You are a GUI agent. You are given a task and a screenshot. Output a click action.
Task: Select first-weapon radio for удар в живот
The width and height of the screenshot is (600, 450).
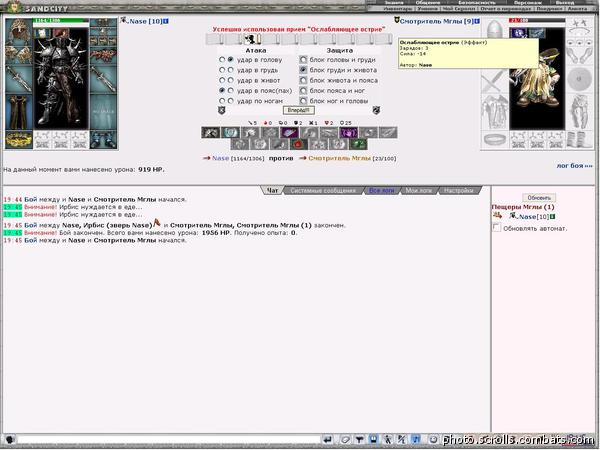pos(222,80)
